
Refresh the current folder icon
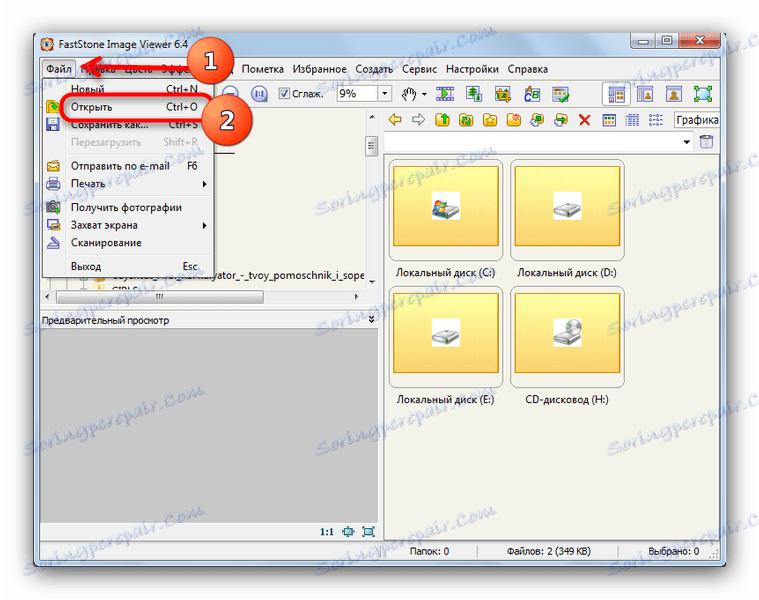[466, 120]
